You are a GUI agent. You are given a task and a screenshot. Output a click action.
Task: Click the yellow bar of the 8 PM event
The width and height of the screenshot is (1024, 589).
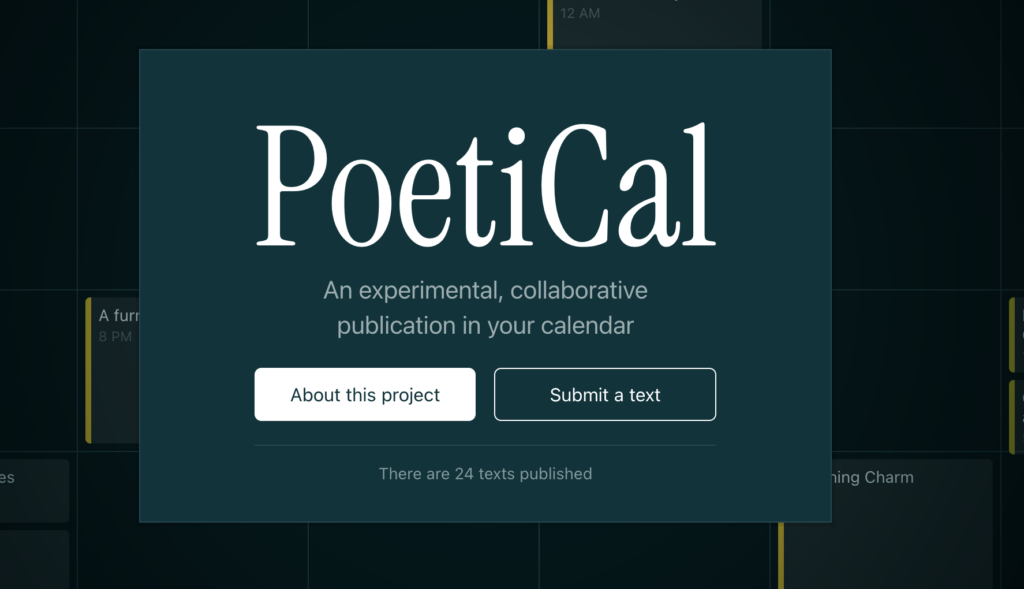[x=88, y=370]
